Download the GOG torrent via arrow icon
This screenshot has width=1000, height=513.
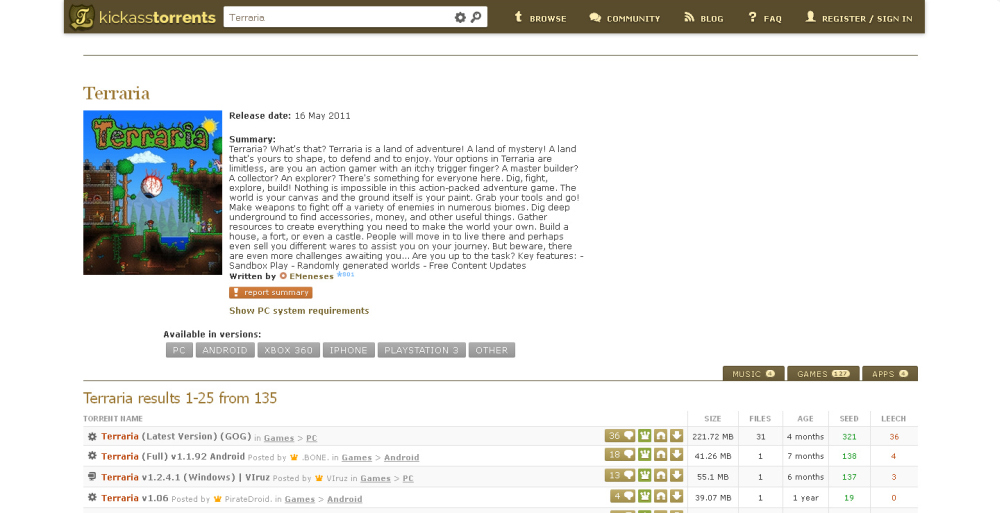(x=677, y=436)
